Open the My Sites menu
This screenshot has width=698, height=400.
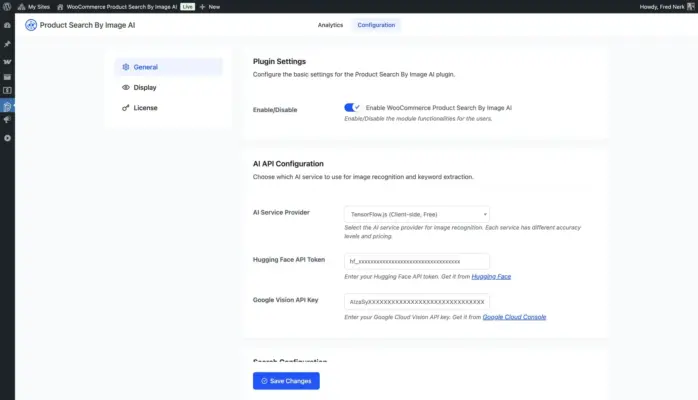(x=34, y=7)
